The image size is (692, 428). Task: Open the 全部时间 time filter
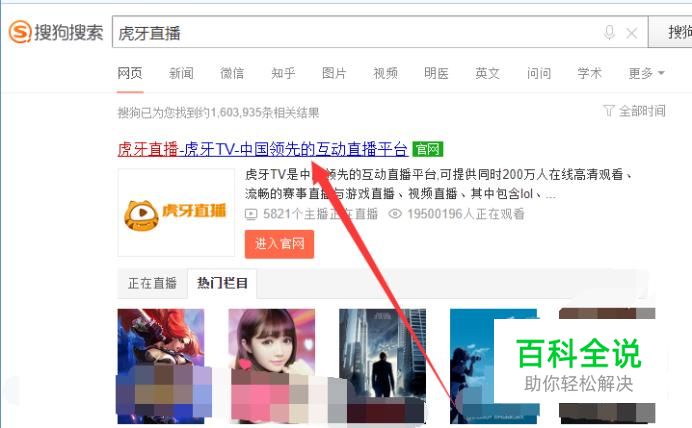tap(634, 111)
